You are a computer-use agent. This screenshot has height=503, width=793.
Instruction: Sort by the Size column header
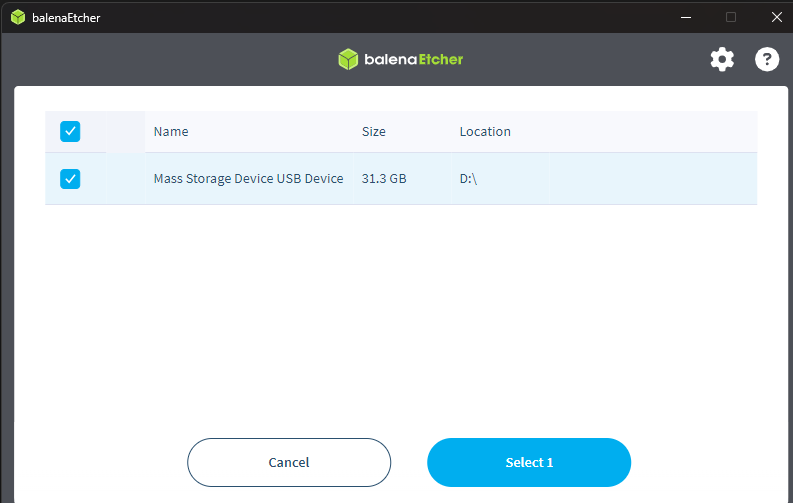click(x=374, y=131)
